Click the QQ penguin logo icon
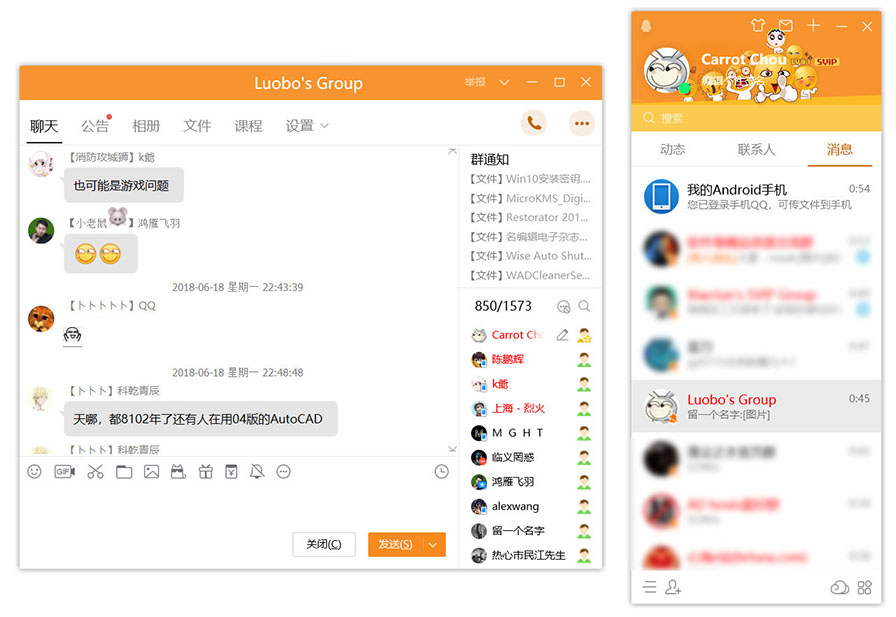This screenshot has height=617, width=896. coord(646,26)
